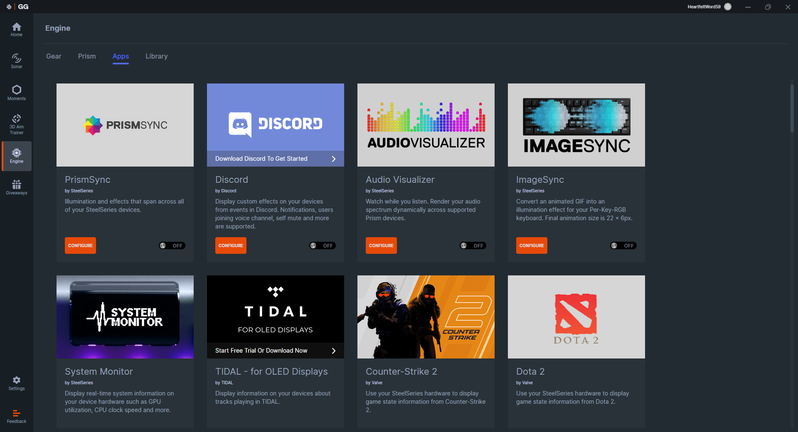Expand Start Free Trial Or Download arrow

[333, 351]
